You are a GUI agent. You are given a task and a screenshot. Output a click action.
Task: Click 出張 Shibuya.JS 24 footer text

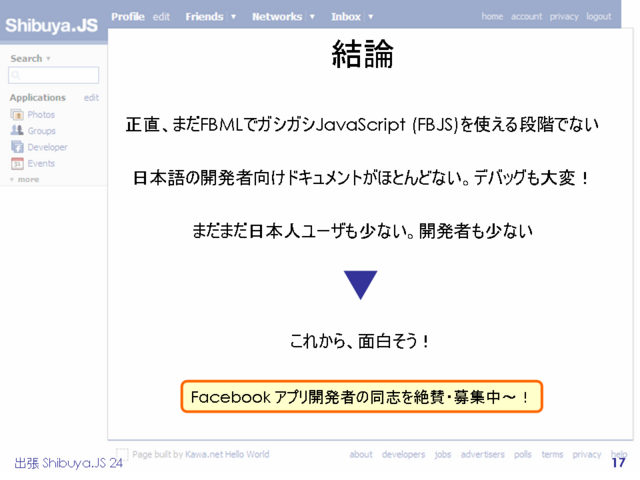pyautogui.click(x=69, y=463)
